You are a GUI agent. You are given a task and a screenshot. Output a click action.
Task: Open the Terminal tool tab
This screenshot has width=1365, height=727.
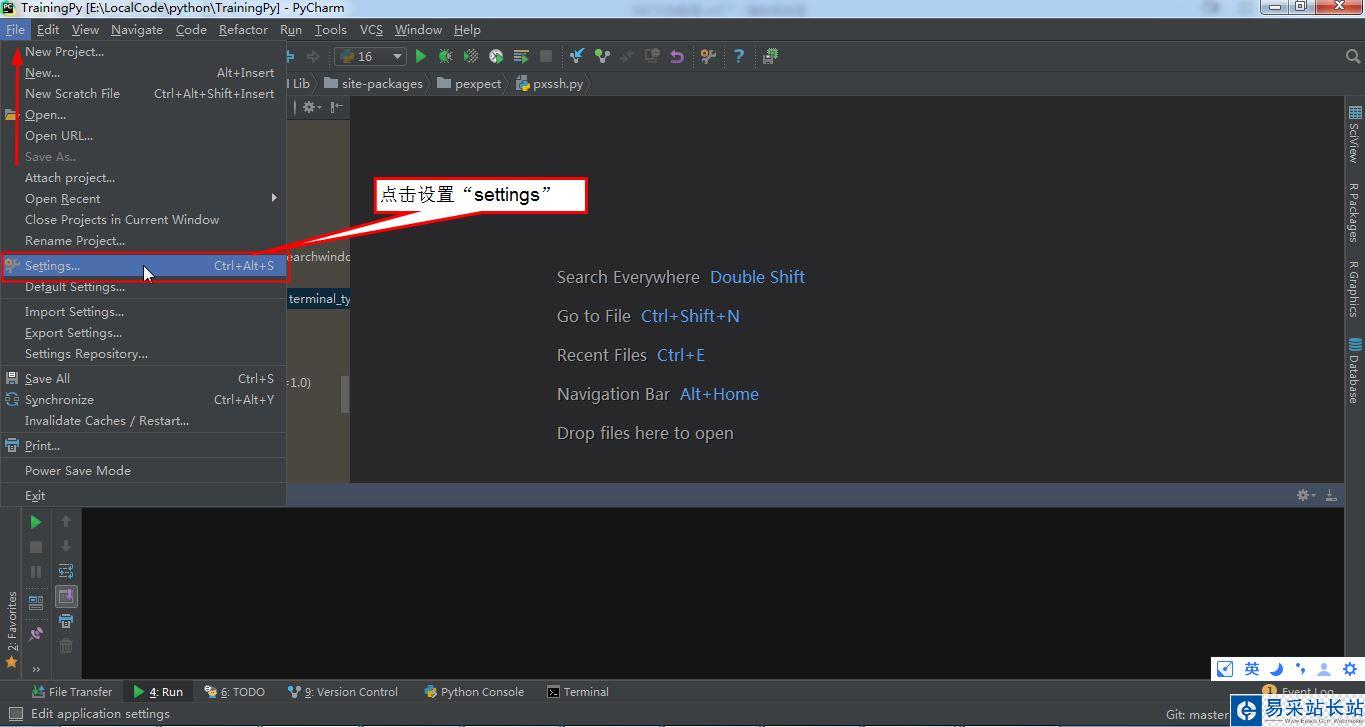tap(578, 692)
